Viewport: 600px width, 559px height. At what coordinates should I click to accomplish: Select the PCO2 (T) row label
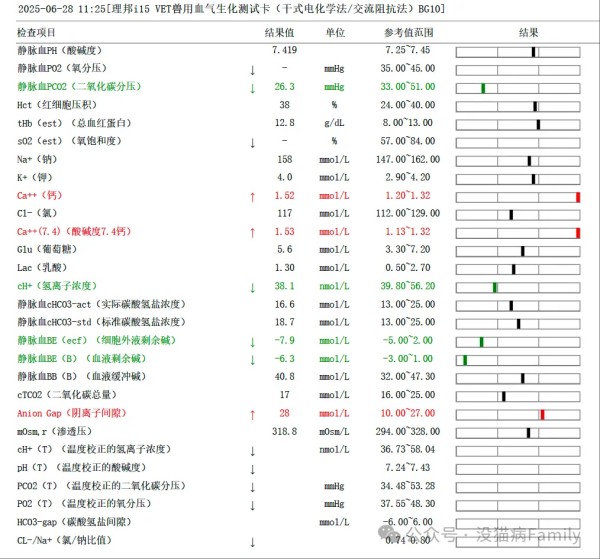[101, 486]
